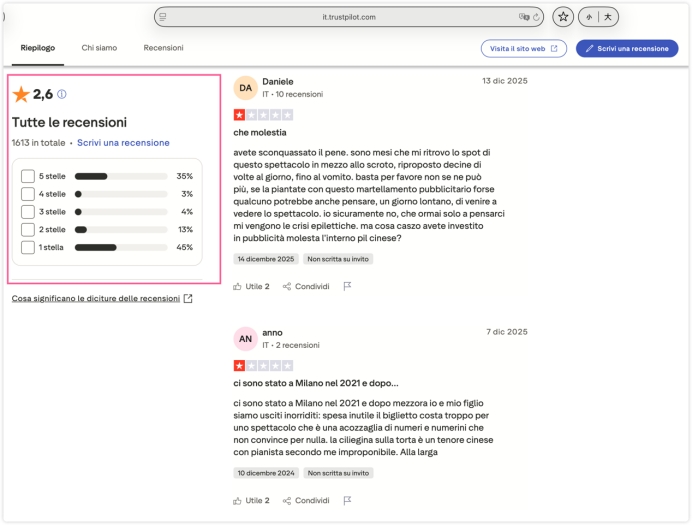Click the share icon on anno's review
The image size is (693, 525).
[x=287, y=500]
